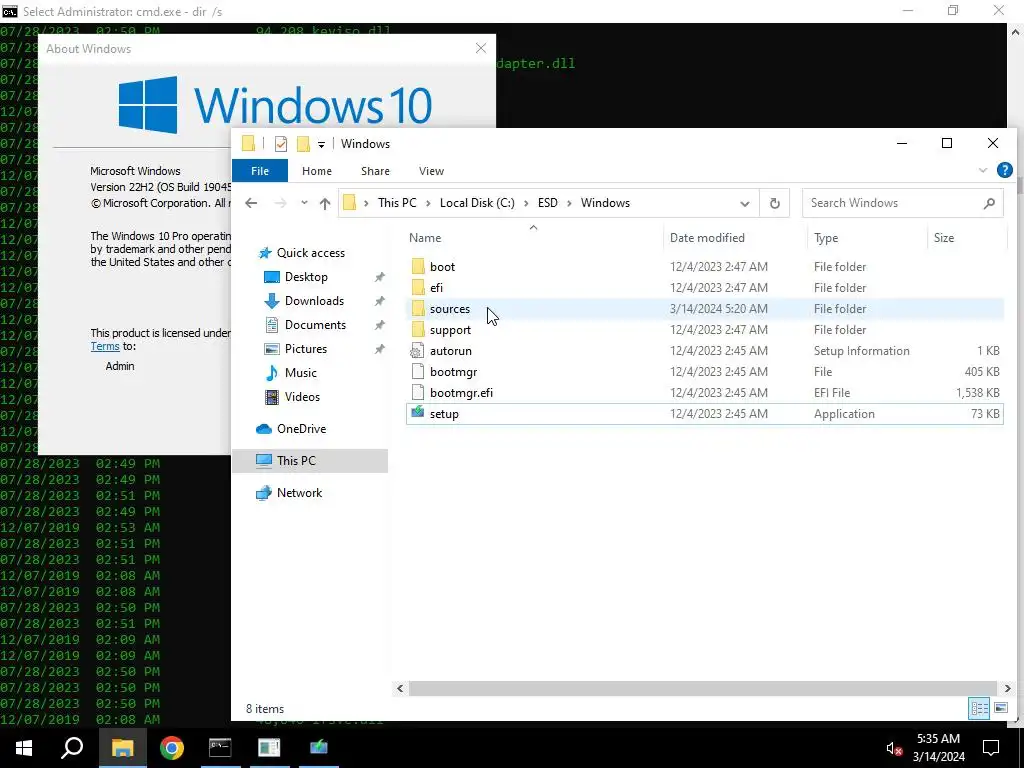
Task: Click the search magnifier icon in Explorer
Action: (x=989, y=203)
